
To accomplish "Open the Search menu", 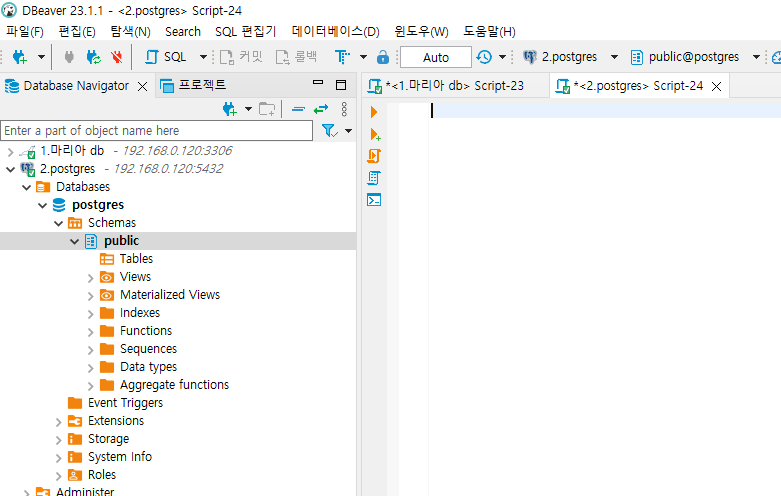I will tap(183, 32).
